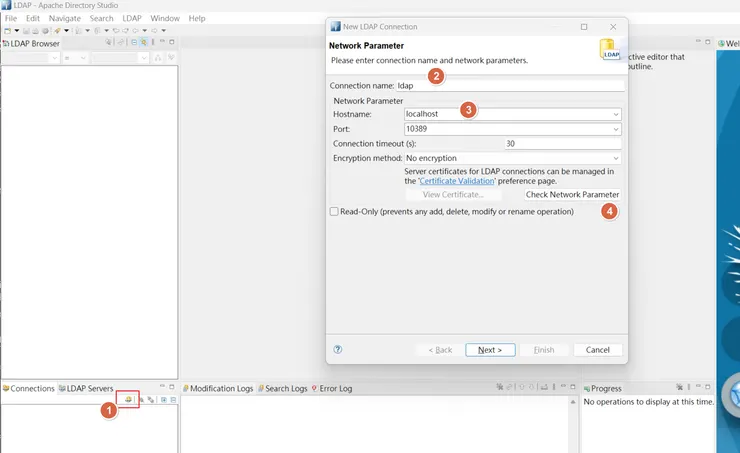The image size is (740, 453).
Task: Open the Encryption method dropdown
Action: 615,158
